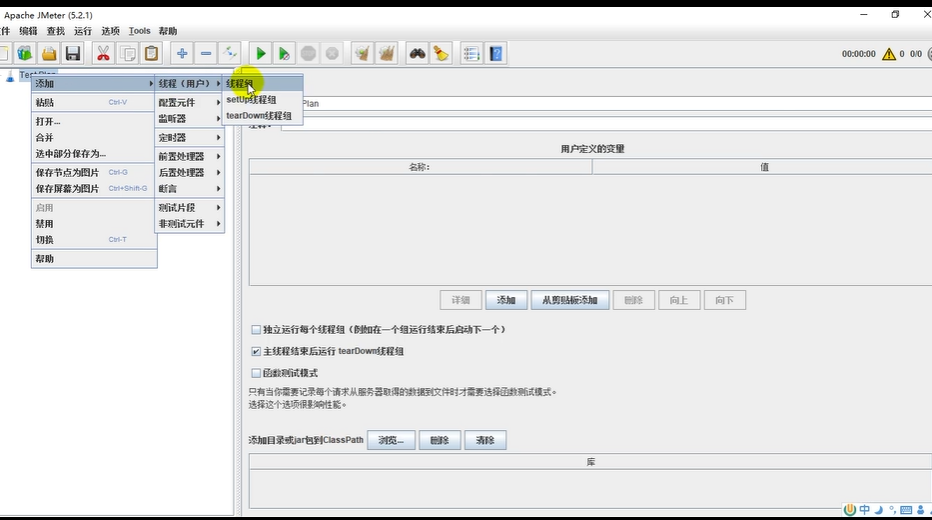Save test plan with floppy disk icon
The height and width of the screenshot is (520, 932).
pyautogui.click(x=73, y=53)
